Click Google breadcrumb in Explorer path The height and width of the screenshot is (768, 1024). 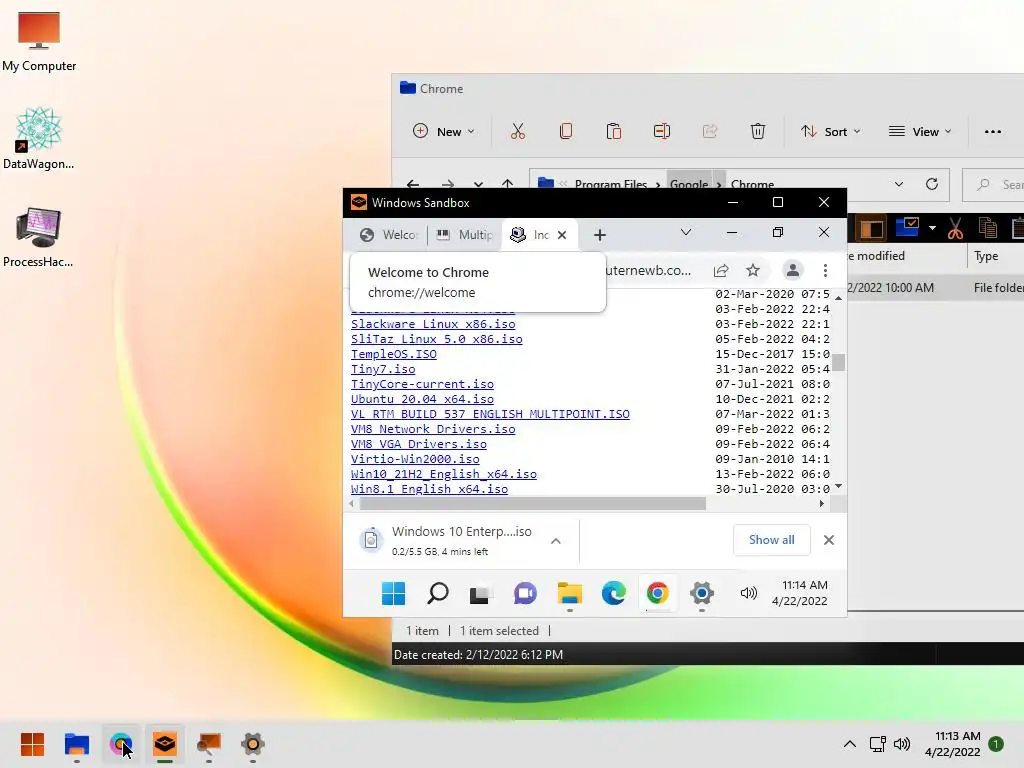click(688, 184)
